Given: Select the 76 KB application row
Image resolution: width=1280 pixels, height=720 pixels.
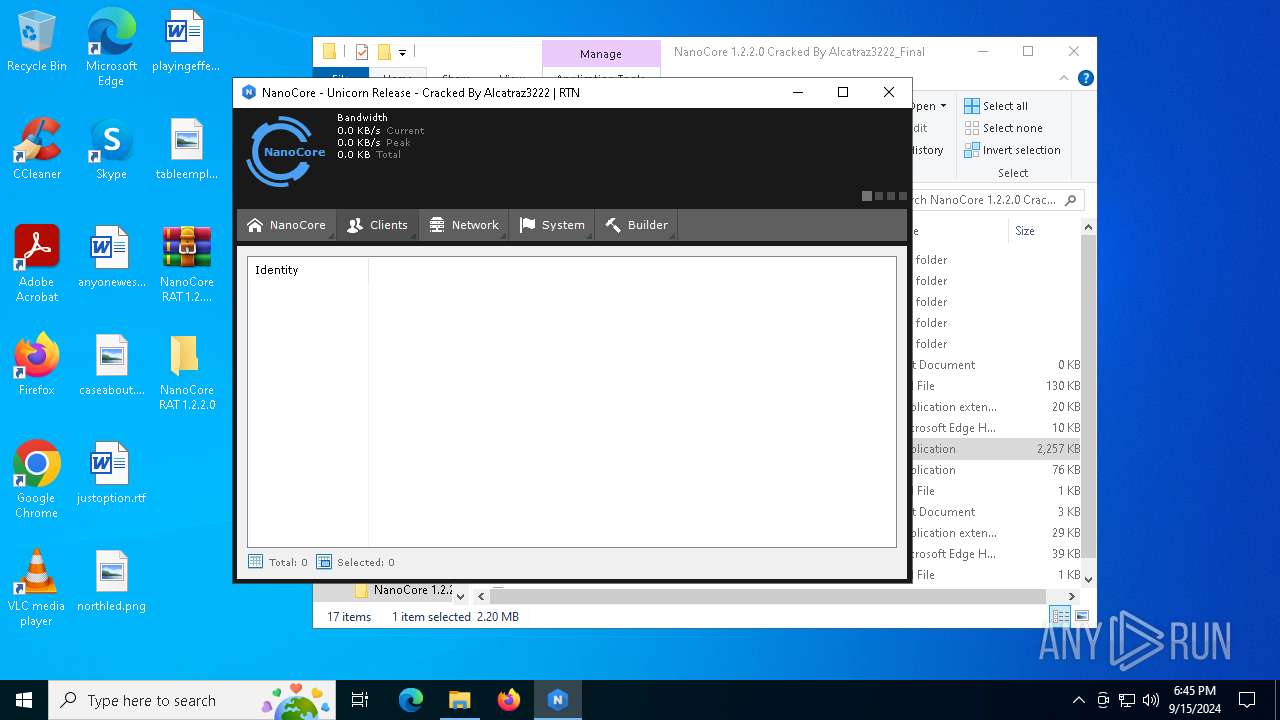Looking at the screenshot, I should (x=997, y=470).
